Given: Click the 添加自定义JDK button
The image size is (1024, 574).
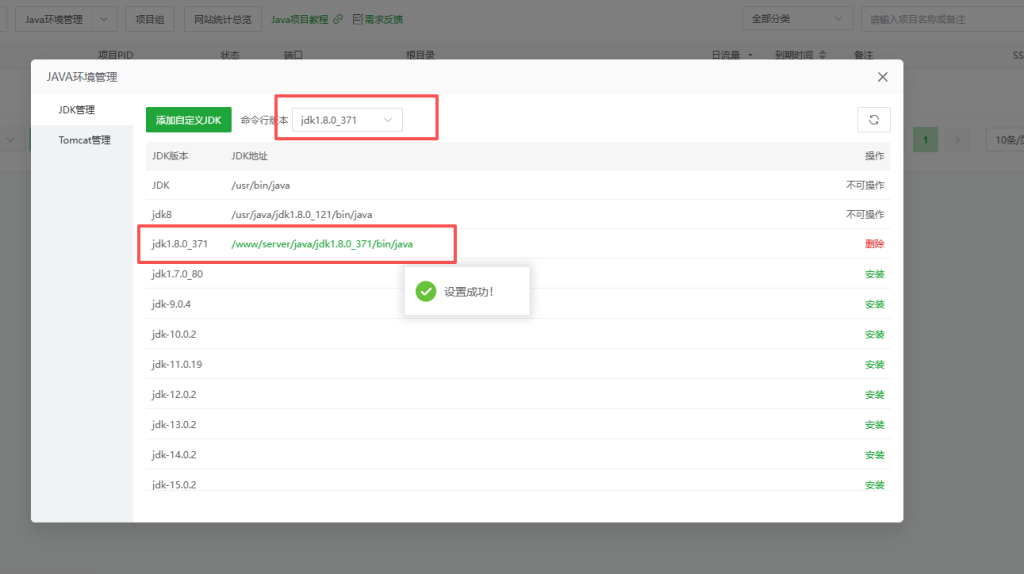Looking at the screenshot, I should click(189, 120).
